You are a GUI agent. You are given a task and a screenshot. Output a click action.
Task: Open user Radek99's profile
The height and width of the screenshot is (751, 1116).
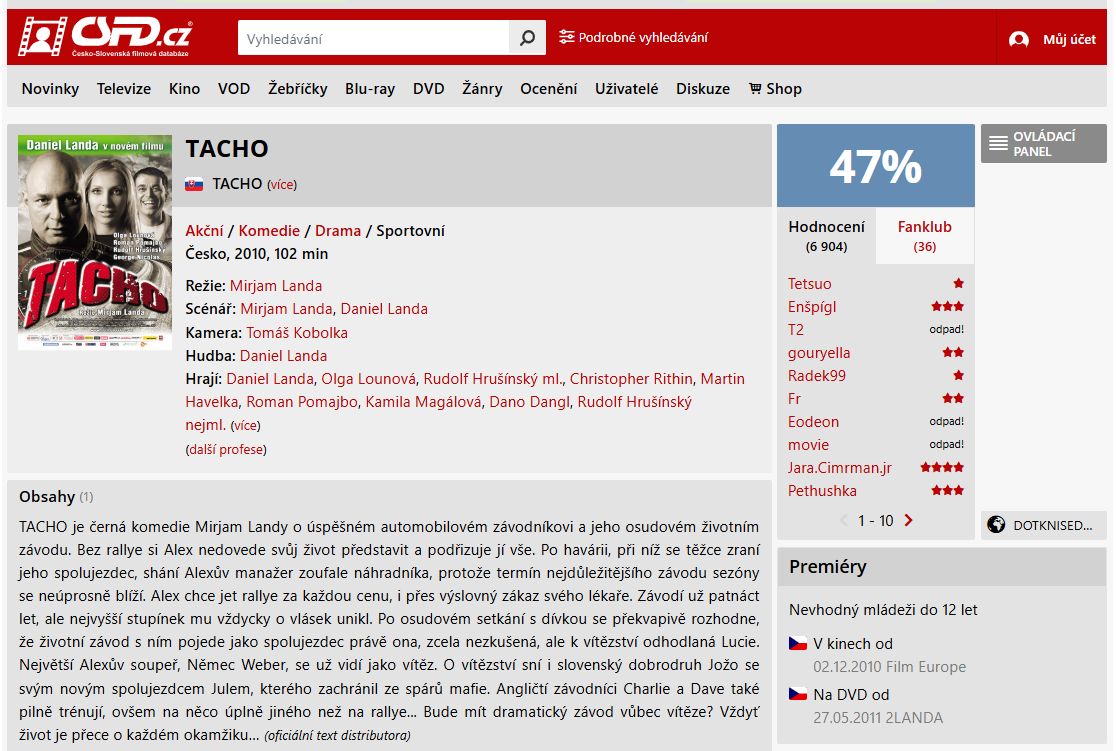click(x=817, y=376)
